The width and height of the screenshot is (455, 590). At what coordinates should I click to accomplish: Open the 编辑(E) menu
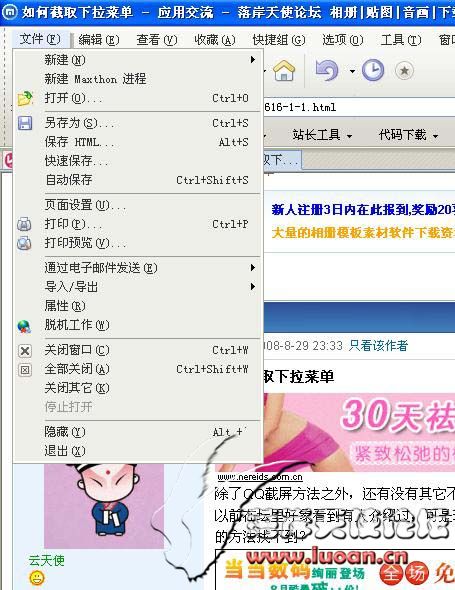99,40
